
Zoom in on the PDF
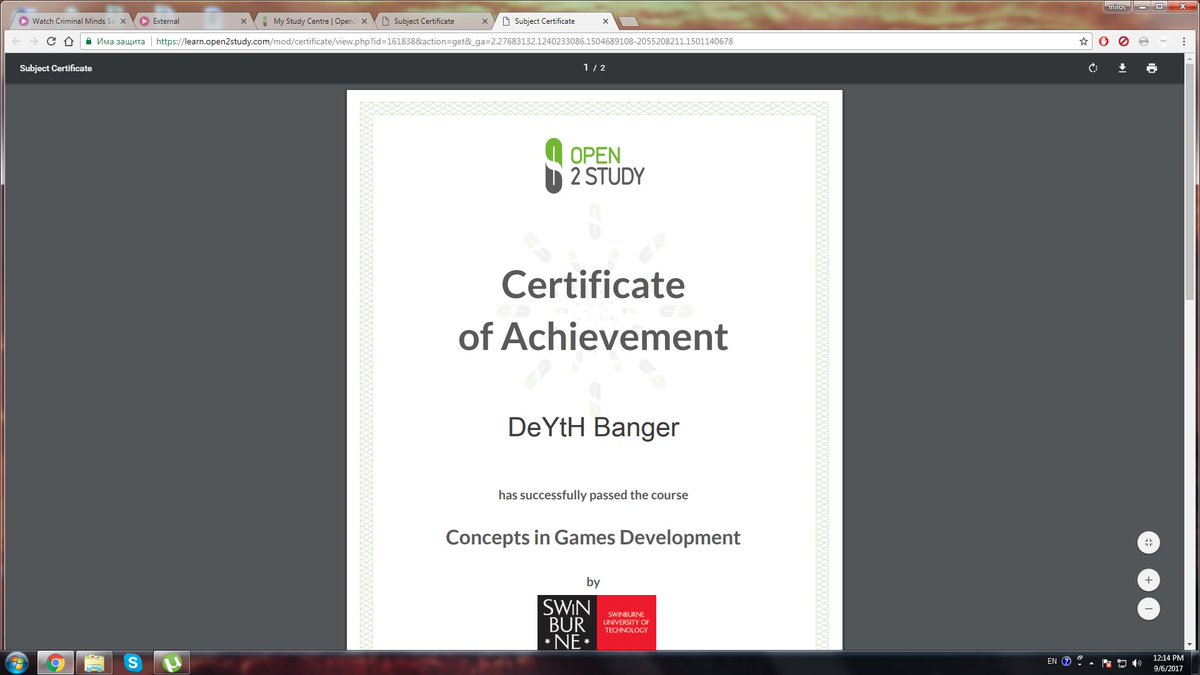click(1149, 580)
